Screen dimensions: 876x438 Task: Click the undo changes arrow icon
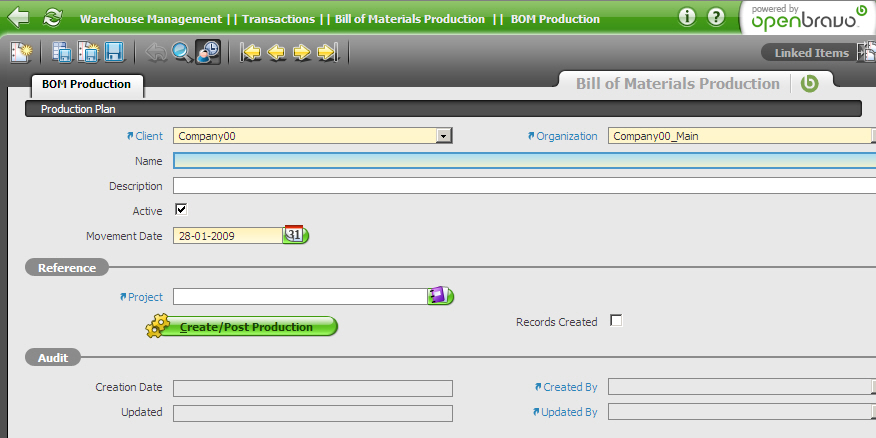click(156, 53)
